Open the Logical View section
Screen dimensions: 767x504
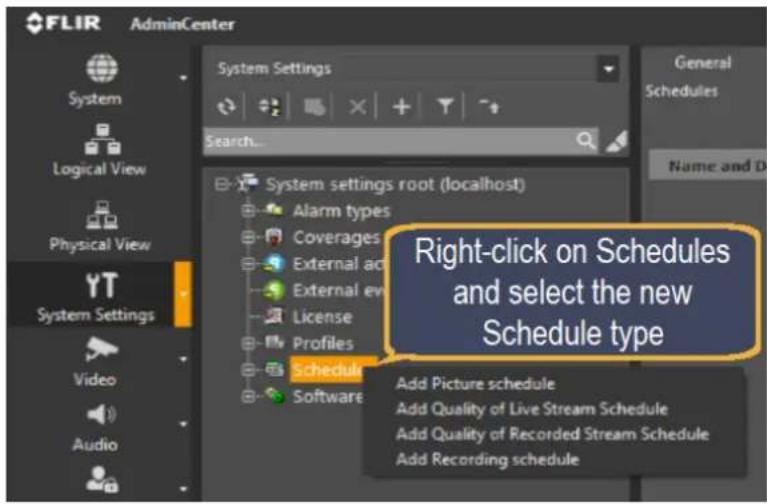tap(99, 150)
